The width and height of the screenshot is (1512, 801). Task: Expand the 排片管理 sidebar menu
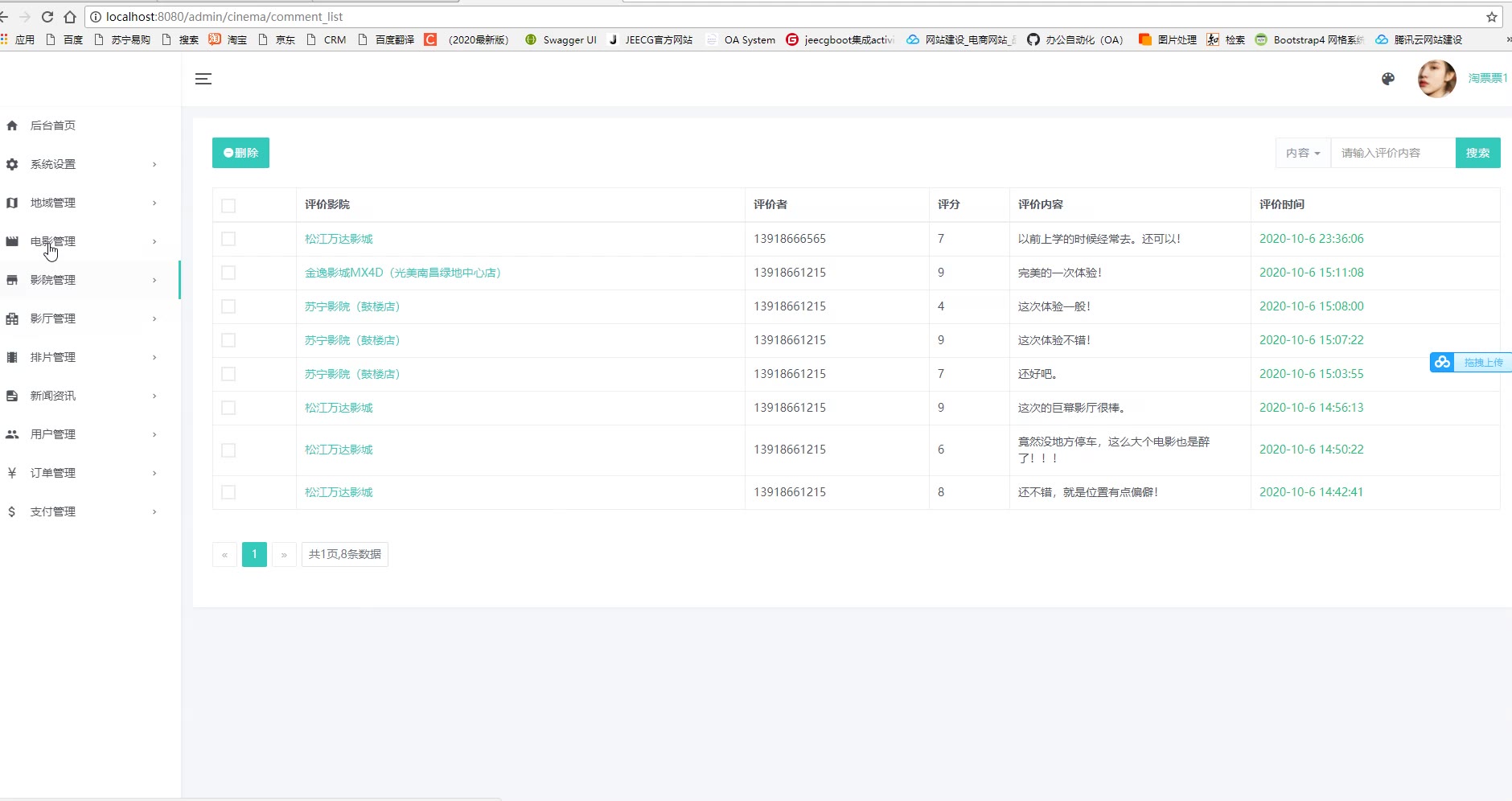[x=53, y=357]
